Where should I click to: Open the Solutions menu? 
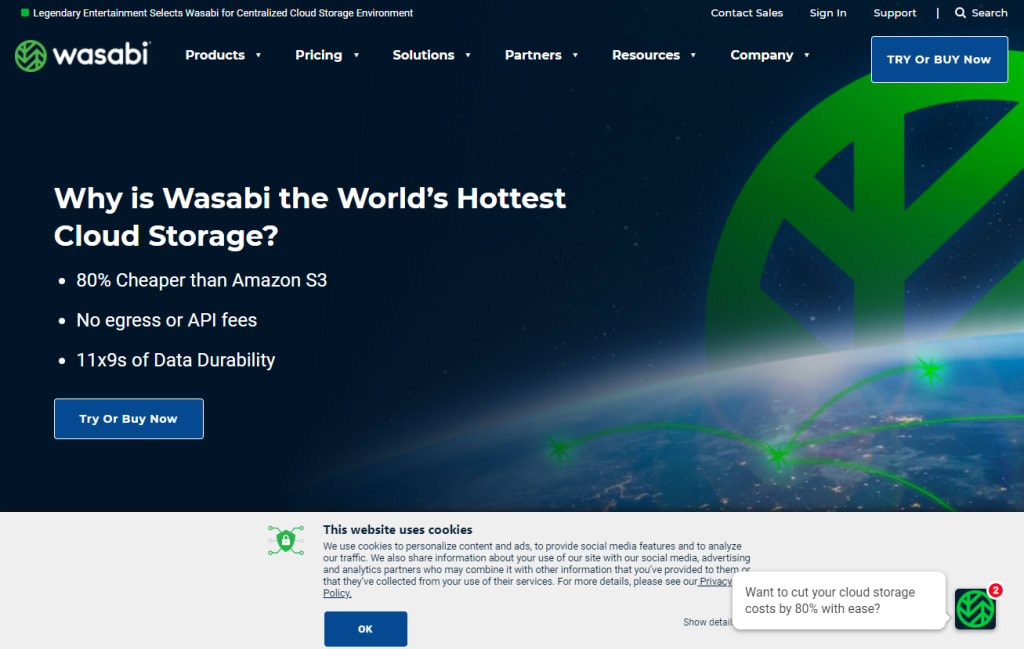[x=423, y=55]
